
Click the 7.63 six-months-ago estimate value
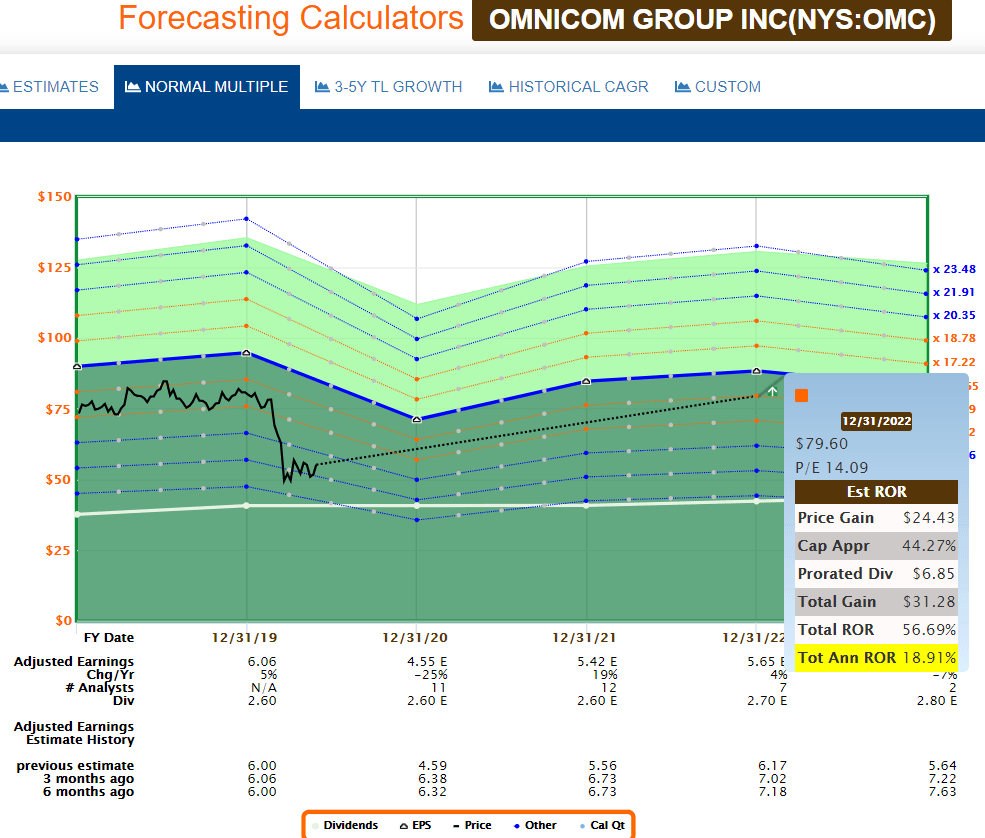(x=942, y=792)
